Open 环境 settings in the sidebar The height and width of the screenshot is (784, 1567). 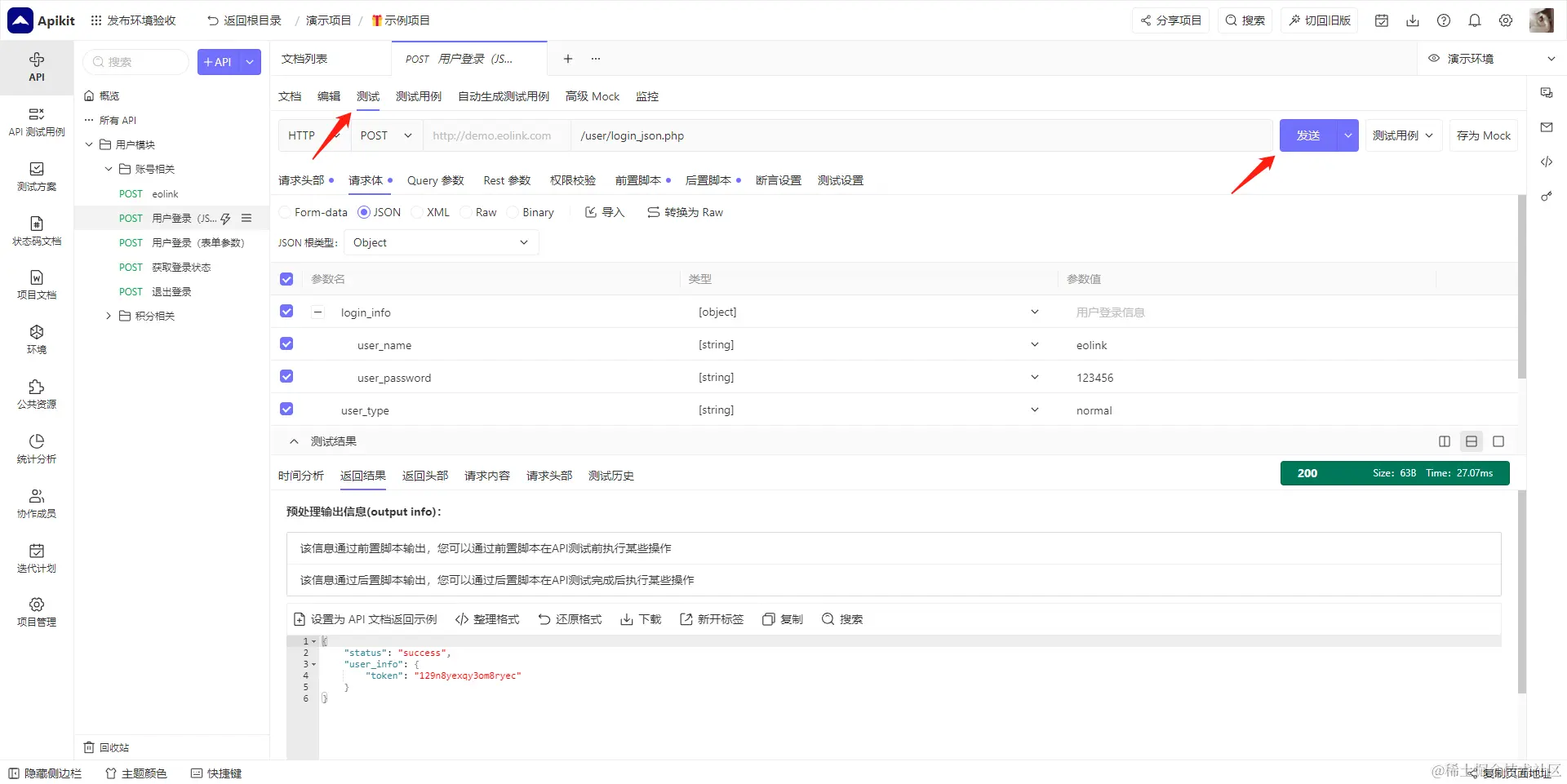(x=37, y=340)
